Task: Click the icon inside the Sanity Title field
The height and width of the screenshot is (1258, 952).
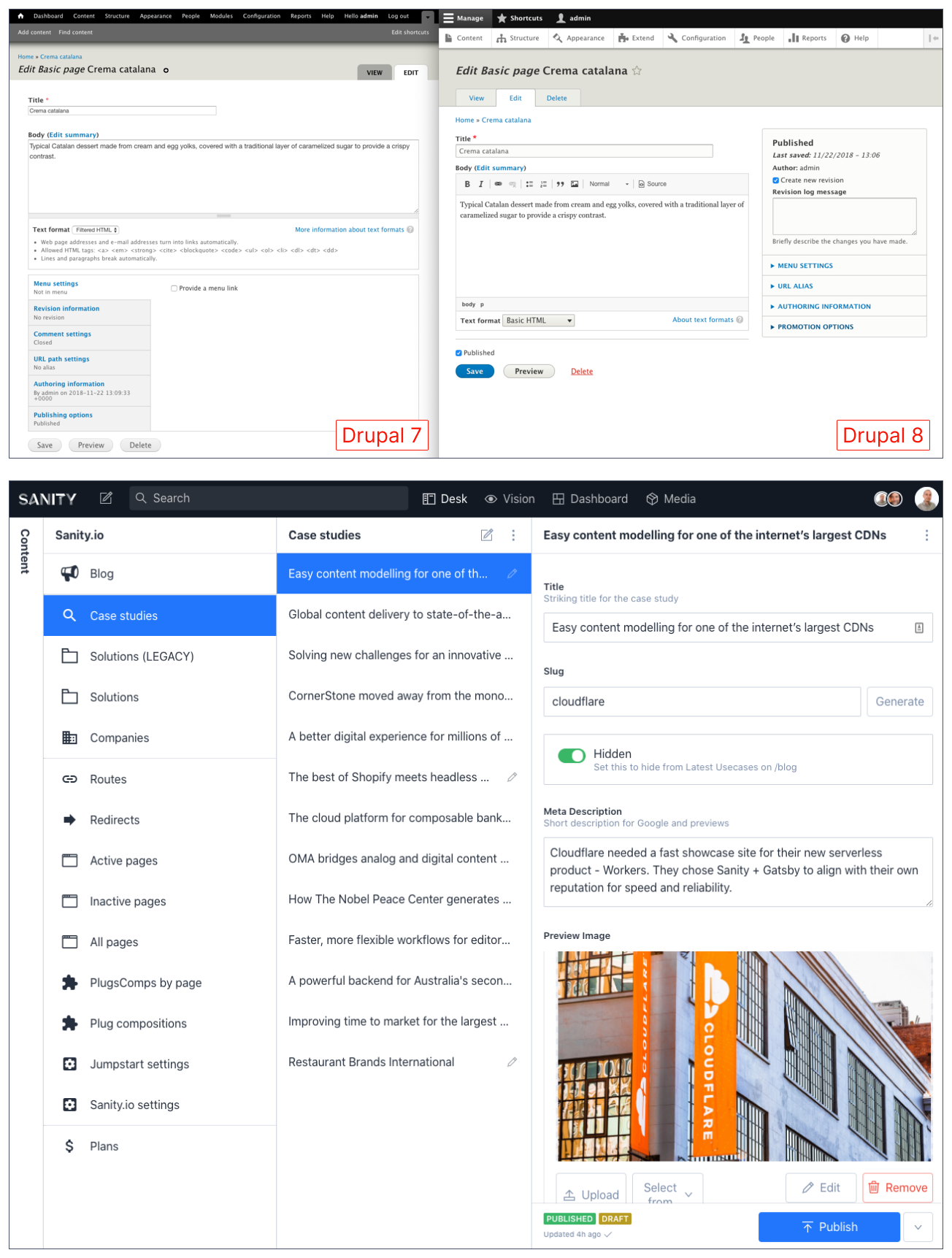Action: click(919, 628)
